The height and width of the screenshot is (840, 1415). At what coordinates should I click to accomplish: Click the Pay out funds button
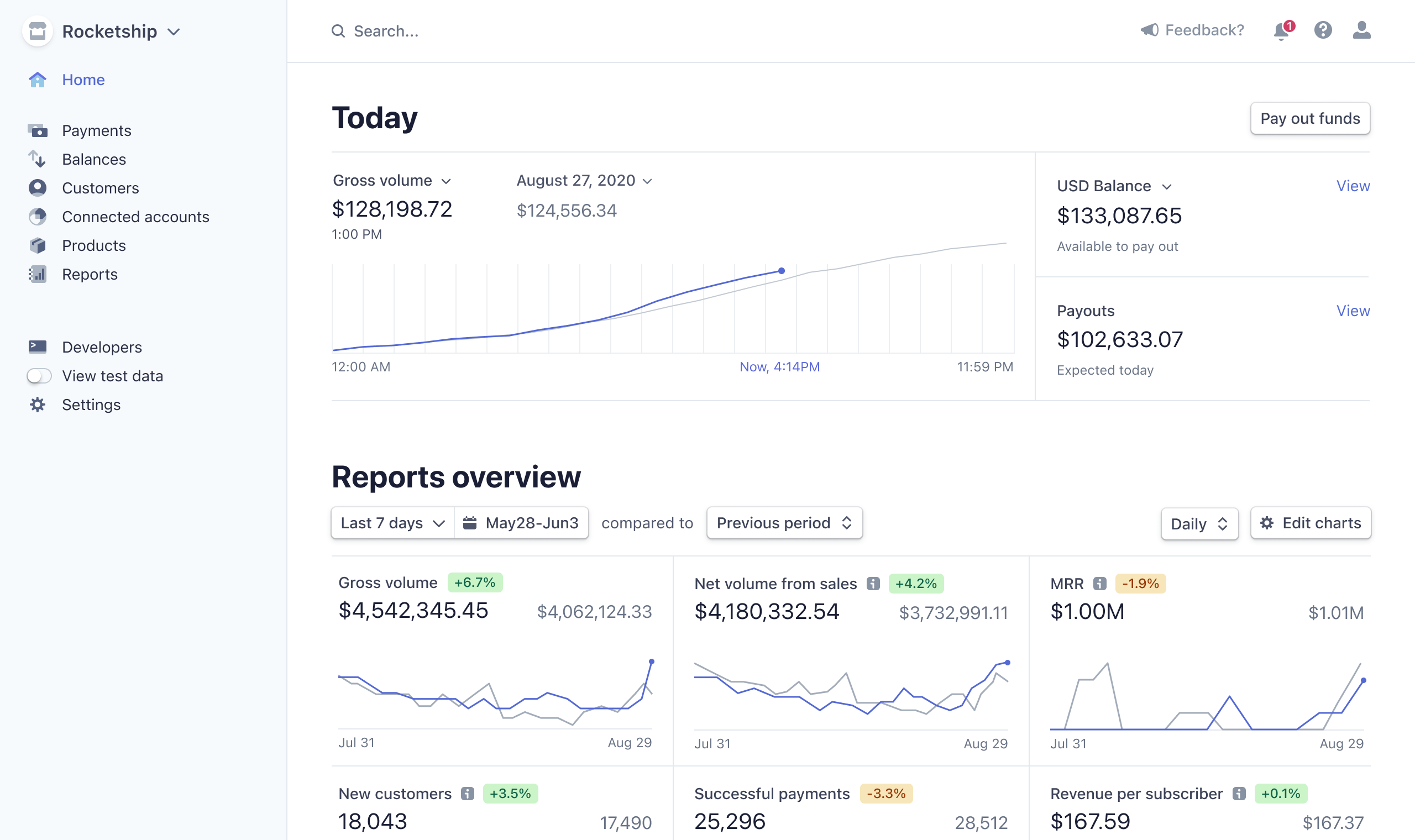click(1310, 118)
